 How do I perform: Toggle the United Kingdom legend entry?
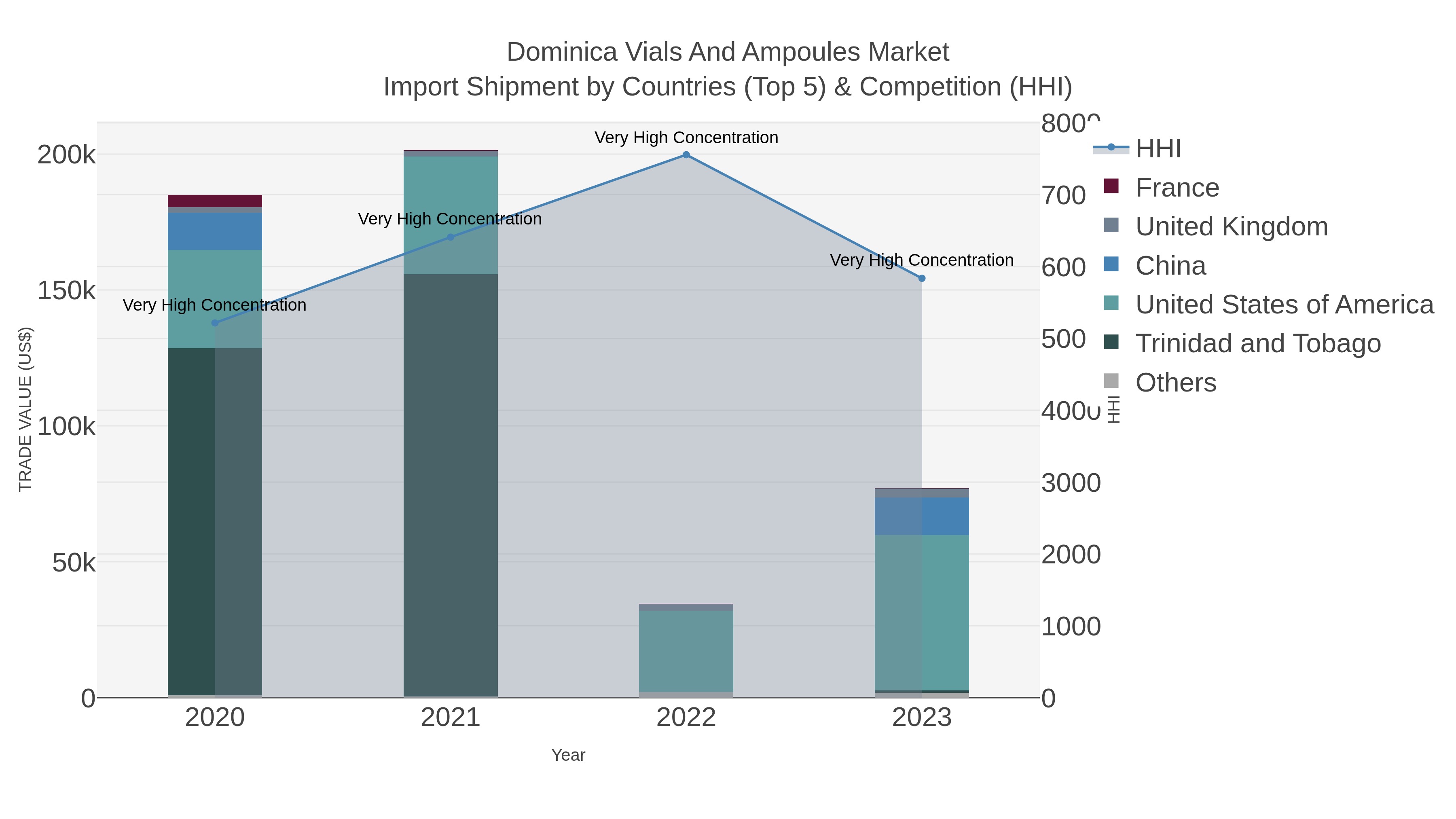1216,226
